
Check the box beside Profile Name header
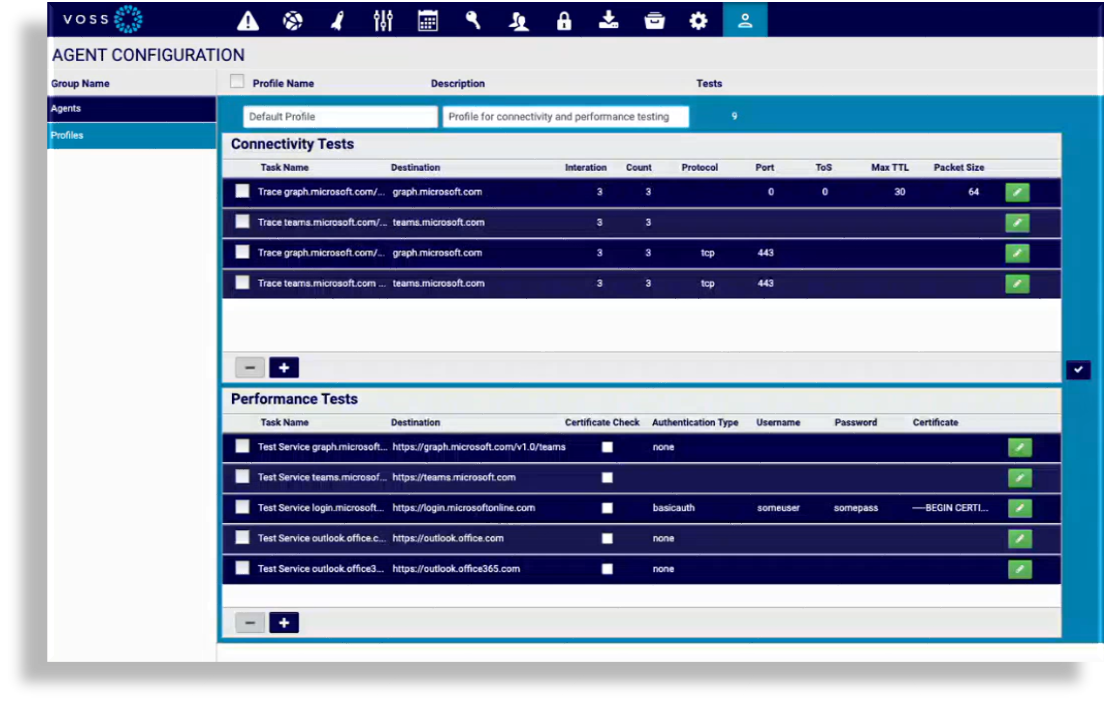237,82
